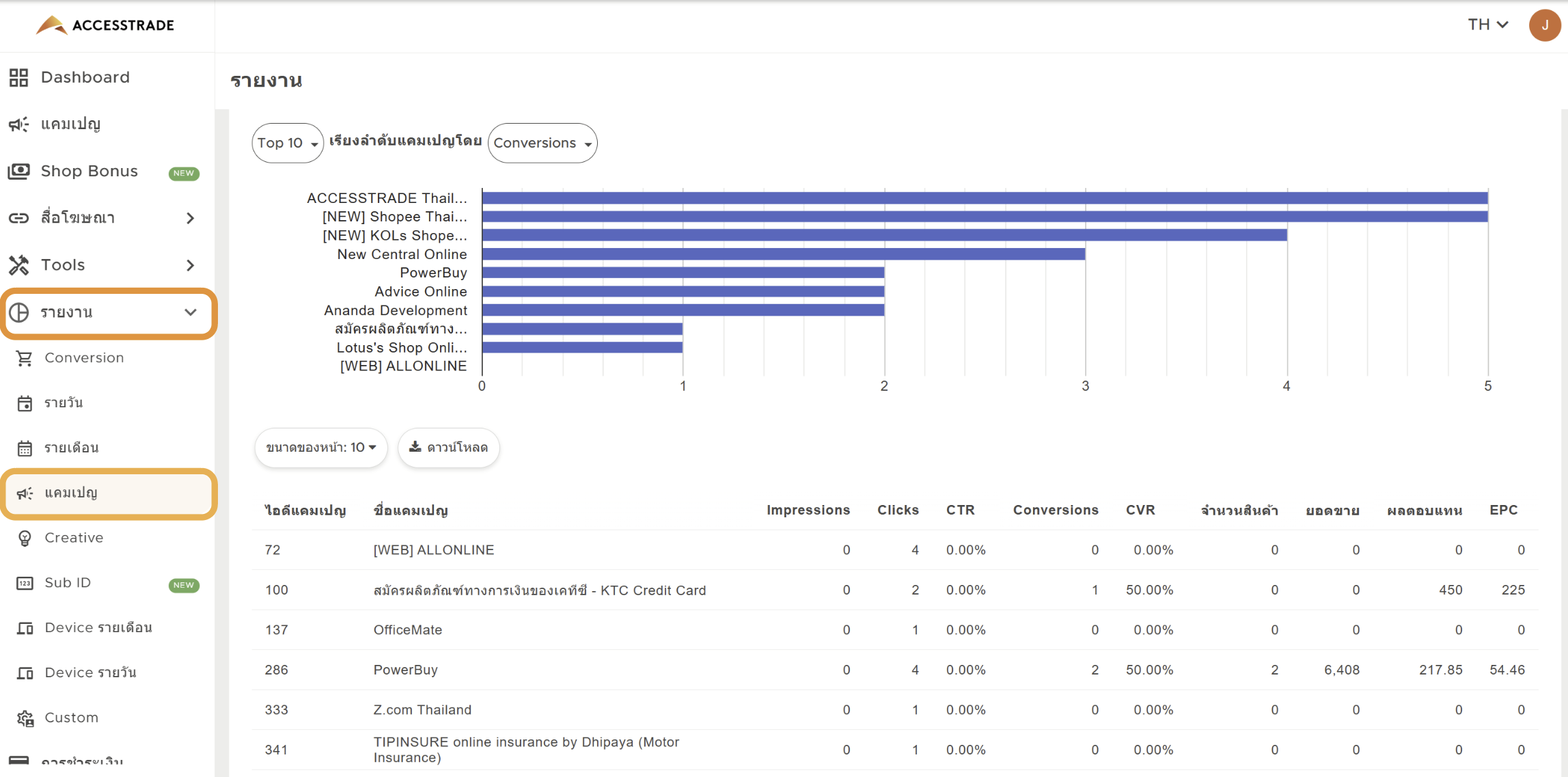Collapse the รายงาน menu chevron
The width and height of the screenshot is (1568, 777).
coord(191,312)
